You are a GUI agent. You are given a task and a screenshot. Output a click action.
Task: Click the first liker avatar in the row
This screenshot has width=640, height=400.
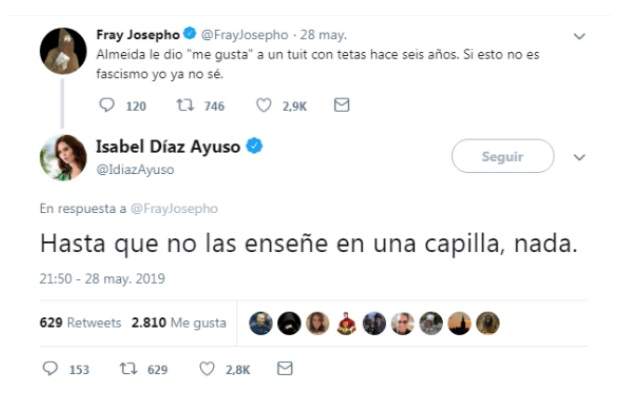261,323
